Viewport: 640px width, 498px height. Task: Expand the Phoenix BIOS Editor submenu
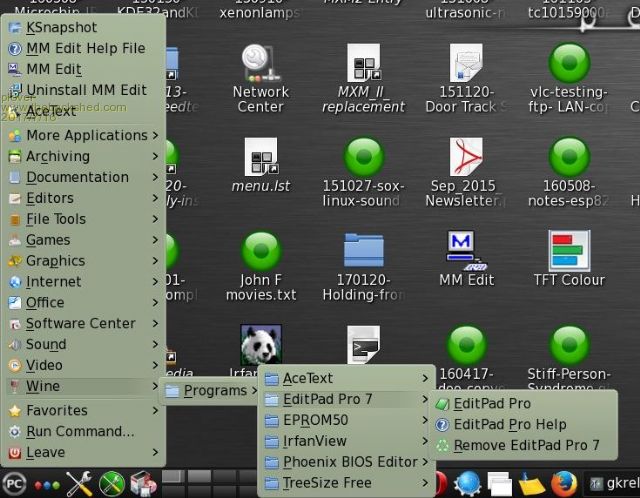pyautogui.click(x=349, y=462)
